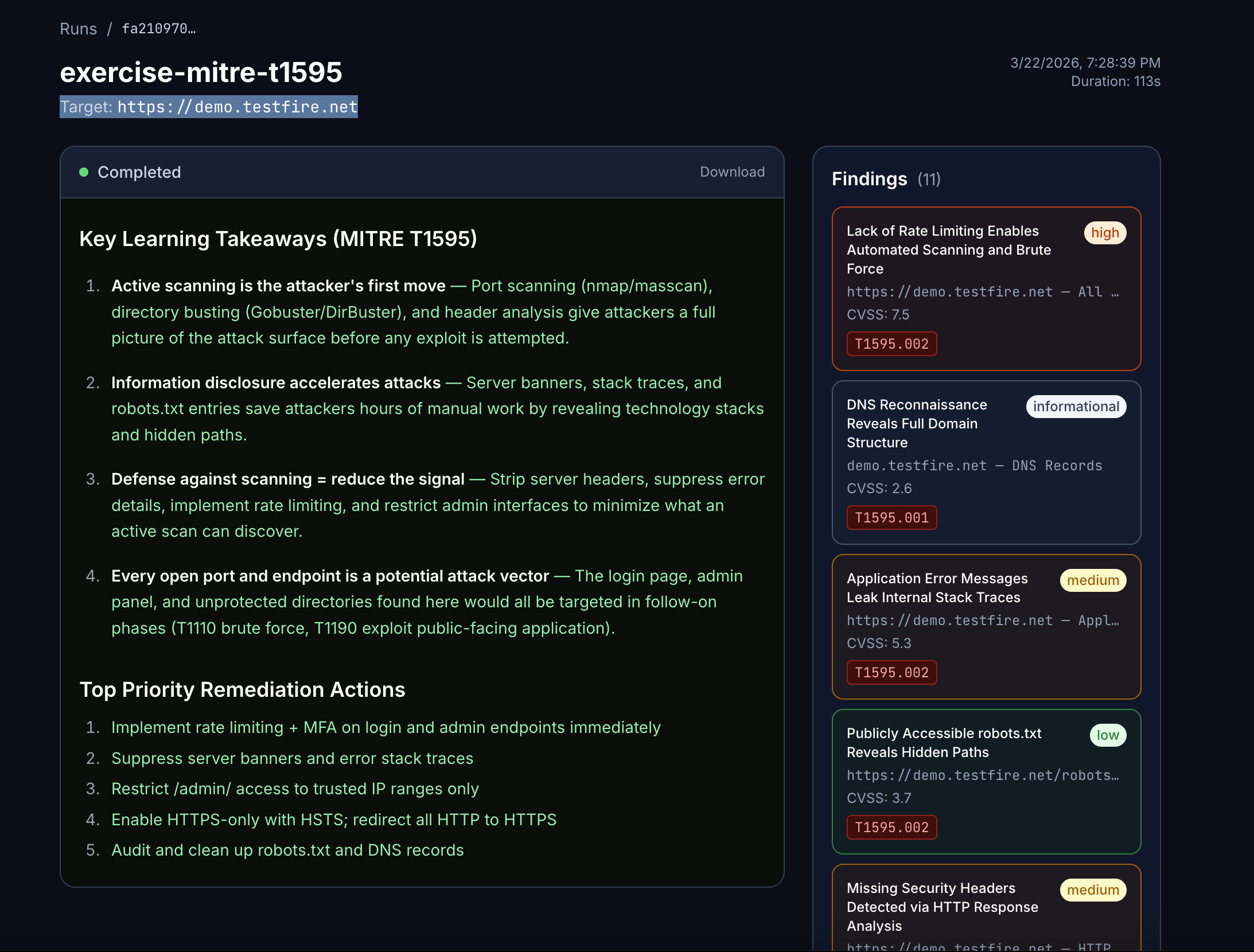Click CVSS: 7.5 score
1254x952 pixels.
(x=878, y=315)
